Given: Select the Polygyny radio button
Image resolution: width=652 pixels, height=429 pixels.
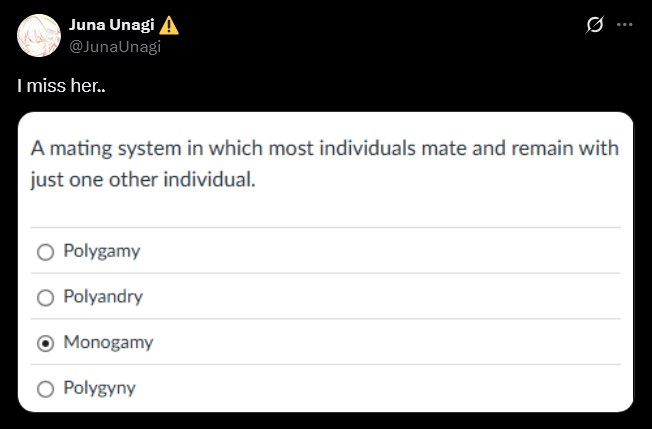Looking at the screenshot, I should tap(44, 388).
